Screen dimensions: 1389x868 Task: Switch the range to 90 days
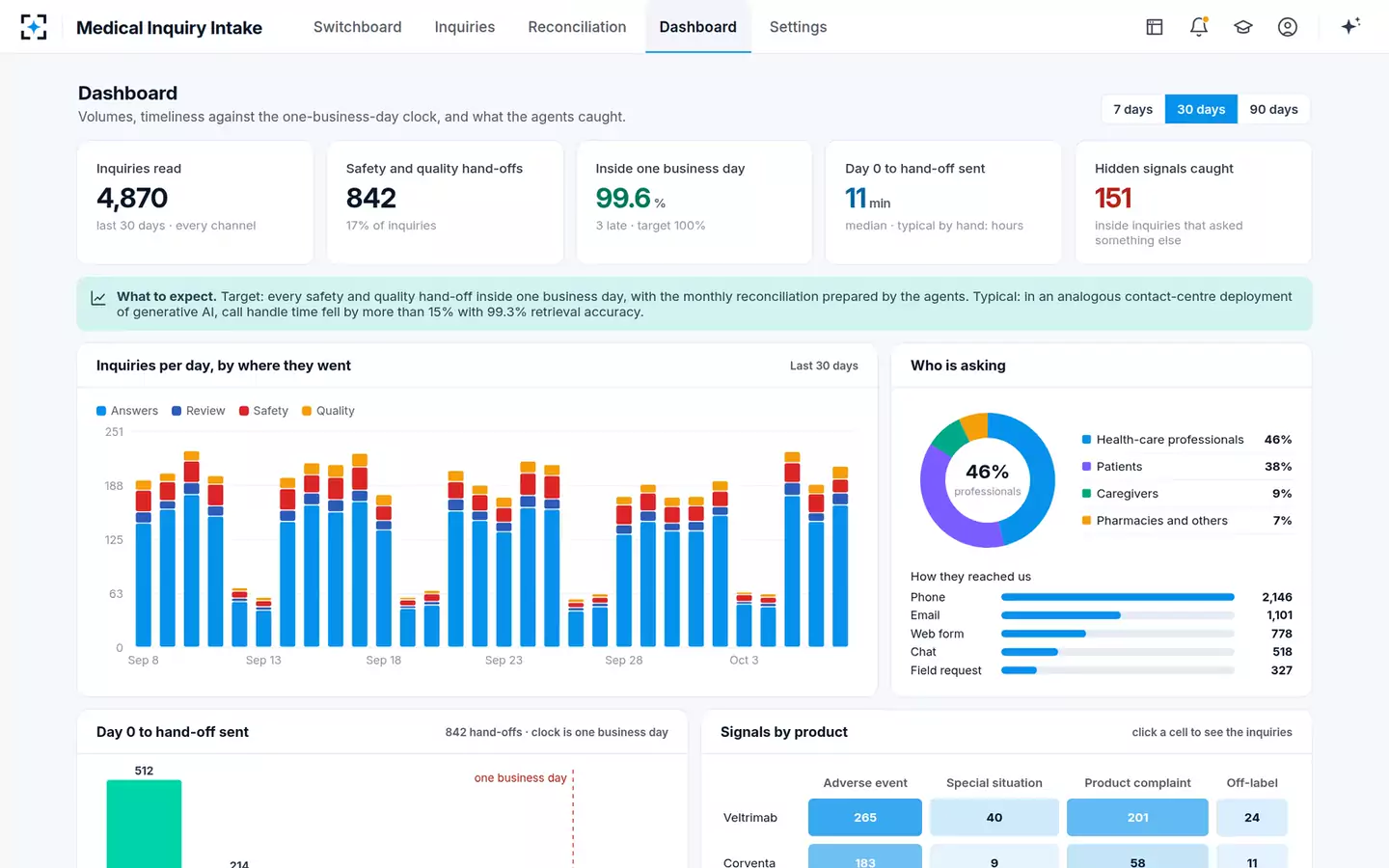1273,109
